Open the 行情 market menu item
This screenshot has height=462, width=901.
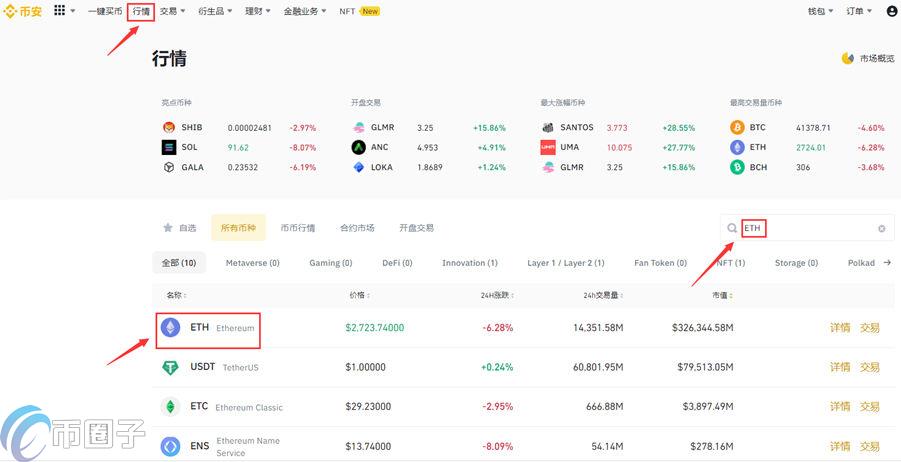(x=141, y=11)
